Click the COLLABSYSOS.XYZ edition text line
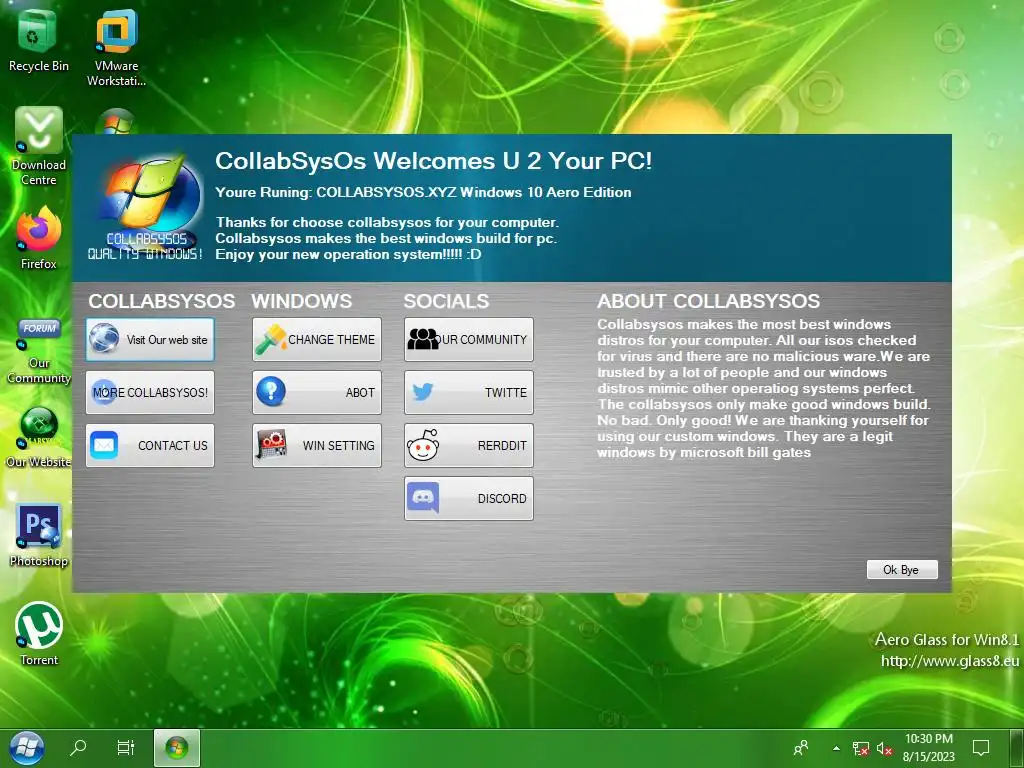 pyautogui.click(x=423, y=192)
